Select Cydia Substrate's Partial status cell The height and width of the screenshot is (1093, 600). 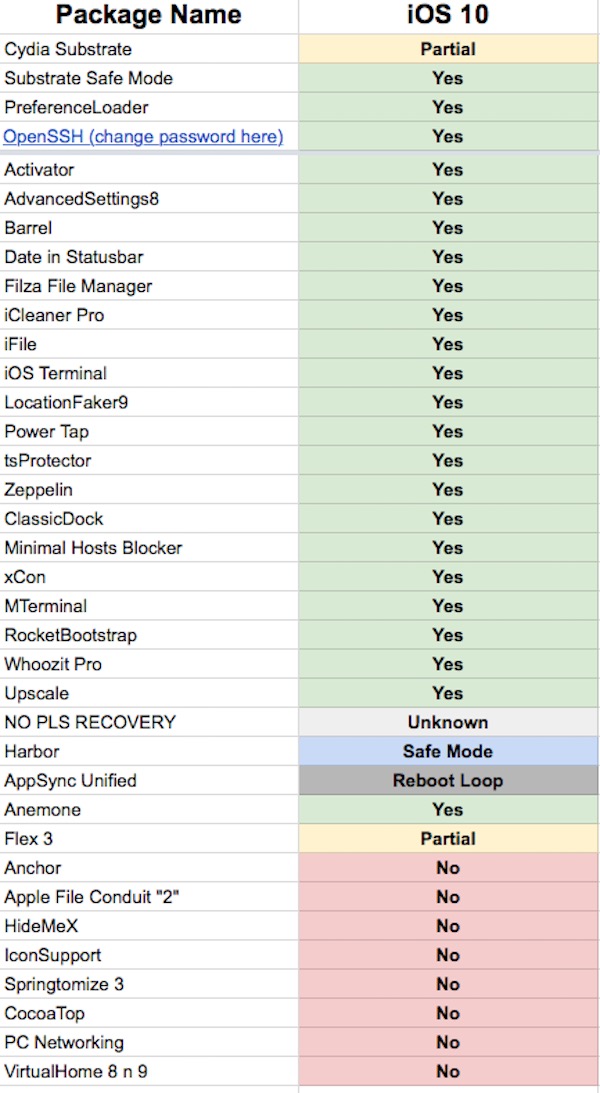(448, 49)
